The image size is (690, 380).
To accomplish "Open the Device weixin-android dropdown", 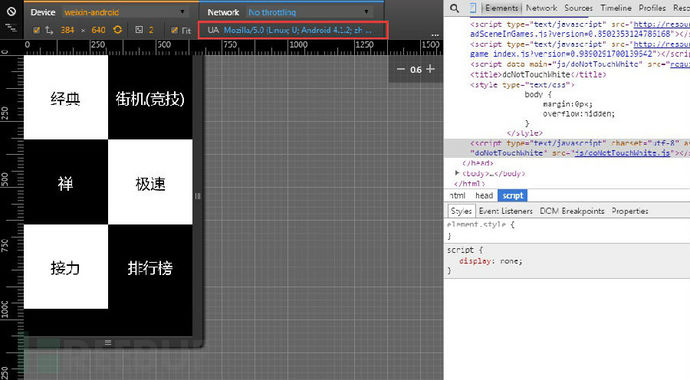I will (x=125, y=12).
